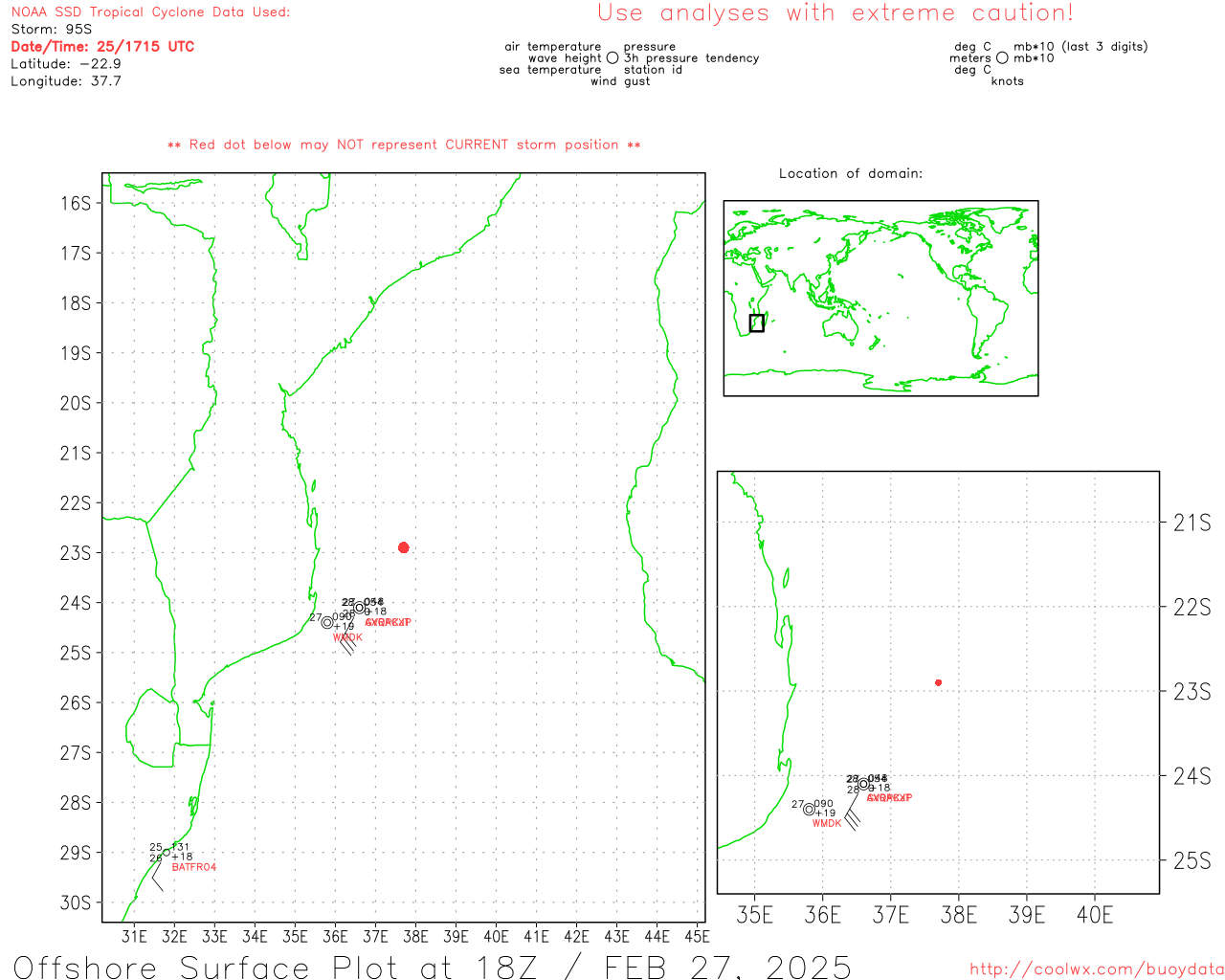
Task: Click the '+19' value near WMDK on main map
Action: click(344, 627)
